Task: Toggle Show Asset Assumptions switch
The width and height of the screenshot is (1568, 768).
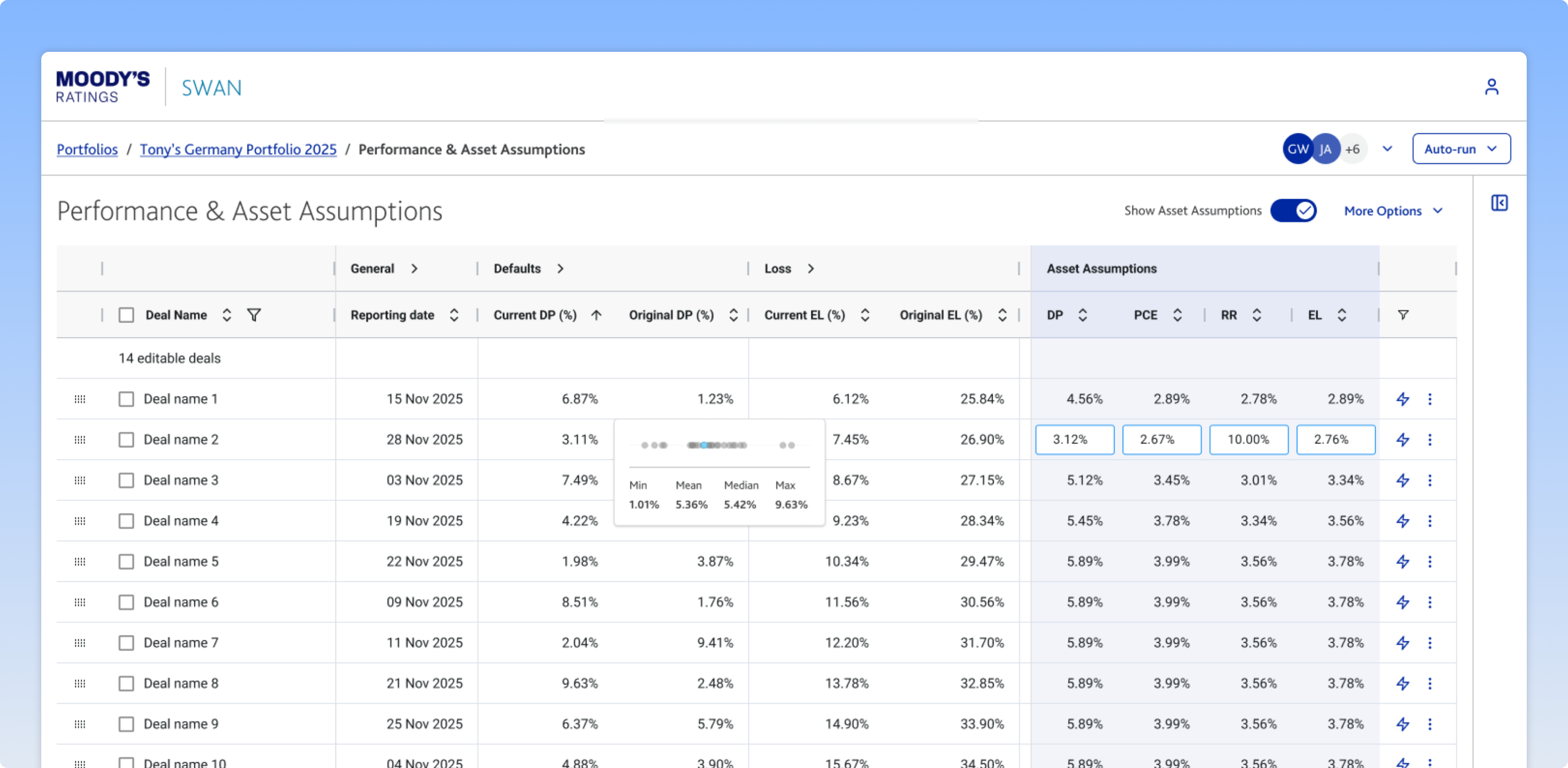Action: 1294,211
